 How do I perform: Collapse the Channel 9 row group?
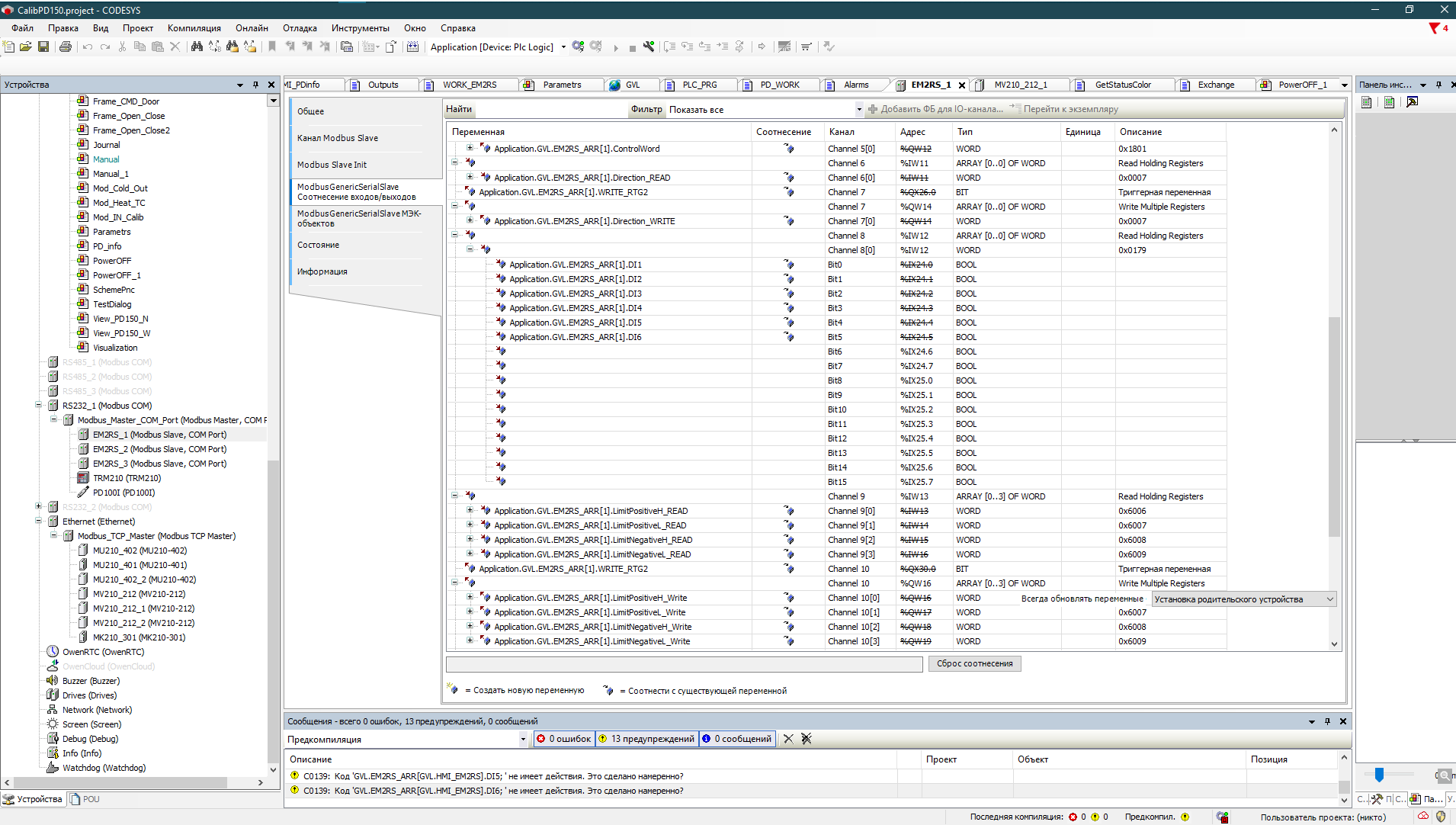[454, 496]
